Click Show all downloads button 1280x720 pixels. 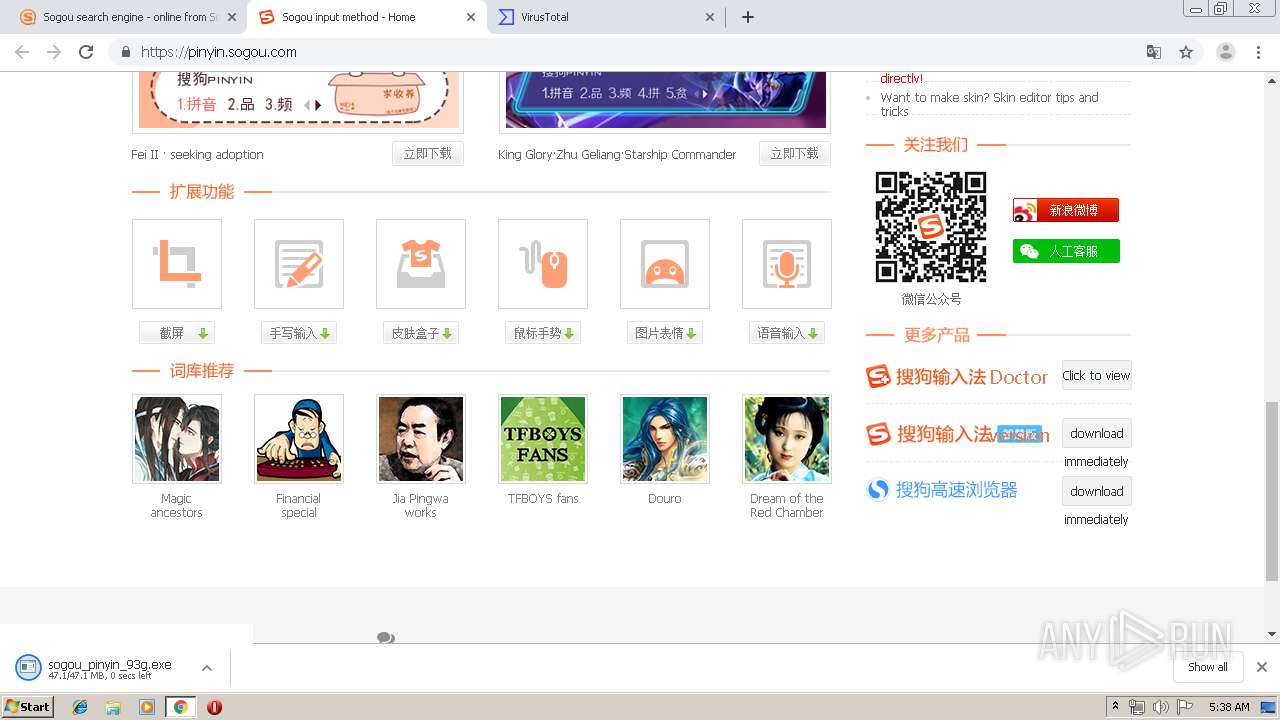click(1208, 667)
